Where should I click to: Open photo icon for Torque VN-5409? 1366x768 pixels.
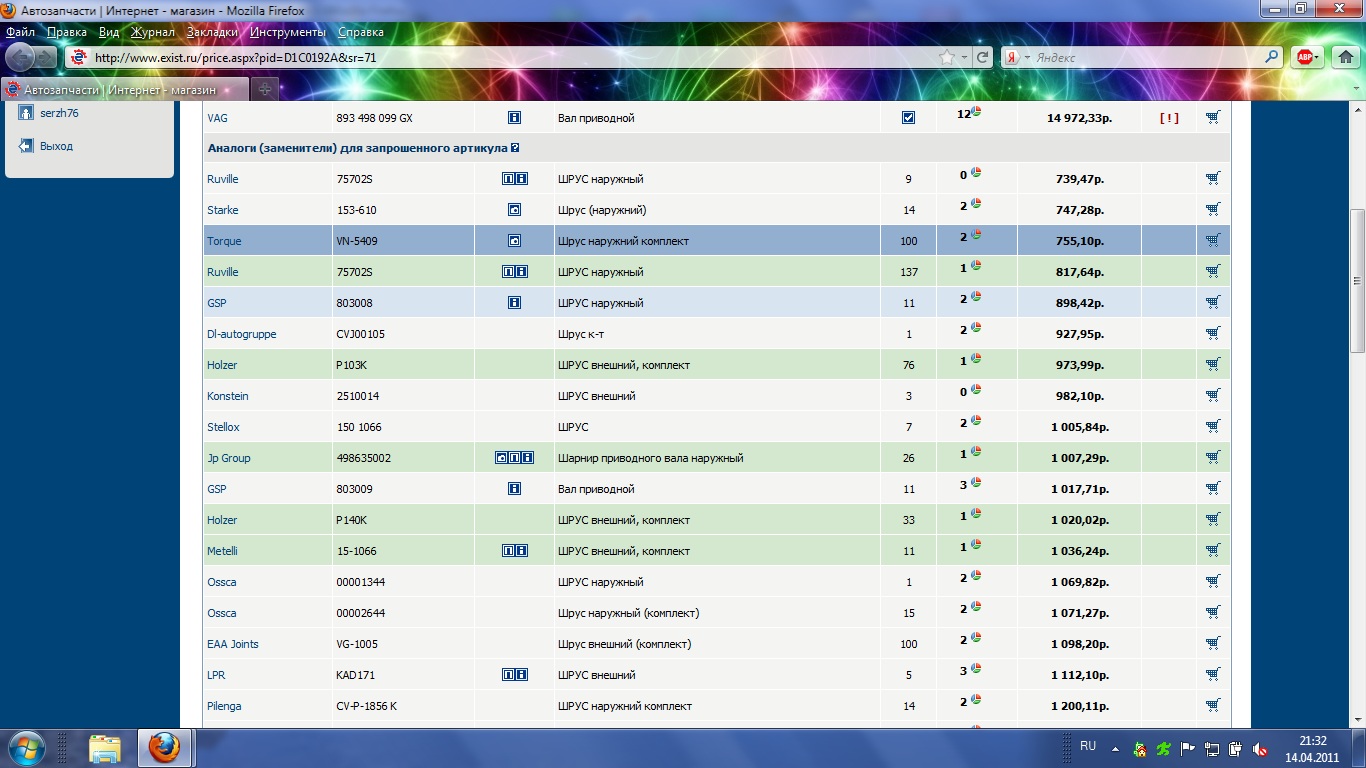514,241
